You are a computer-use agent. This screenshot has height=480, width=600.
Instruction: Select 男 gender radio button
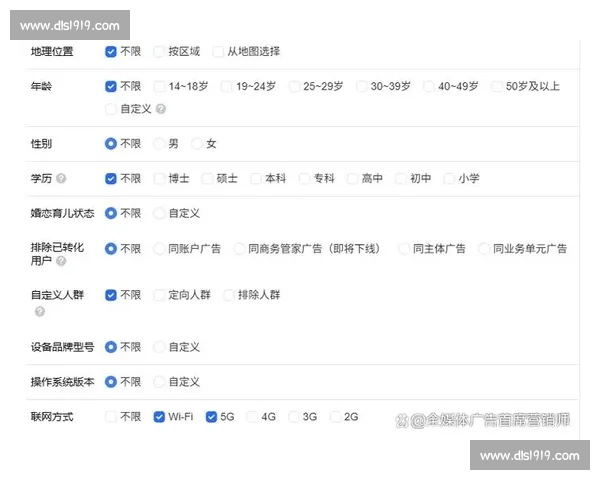point(159,144)
